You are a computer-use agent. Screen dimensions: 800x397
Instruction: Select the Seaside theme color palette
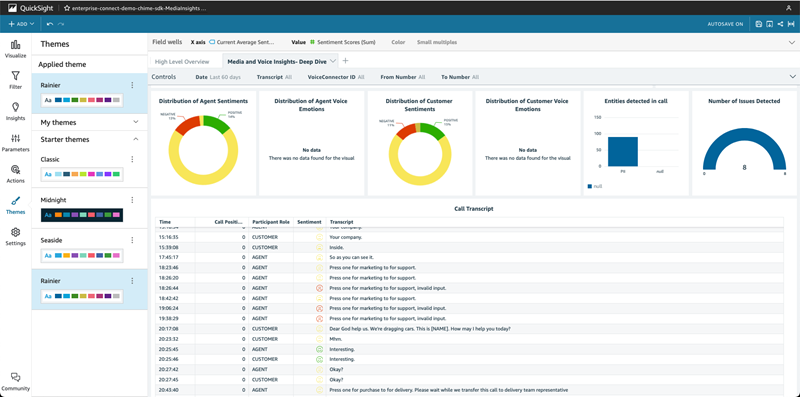coord(82,255)
